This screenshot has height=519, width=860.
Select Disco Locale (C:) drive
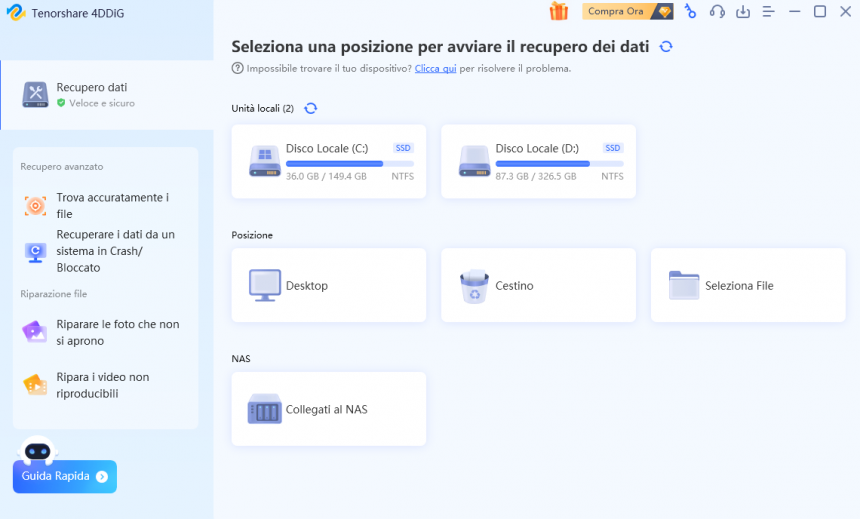click(x=328, y=161)
